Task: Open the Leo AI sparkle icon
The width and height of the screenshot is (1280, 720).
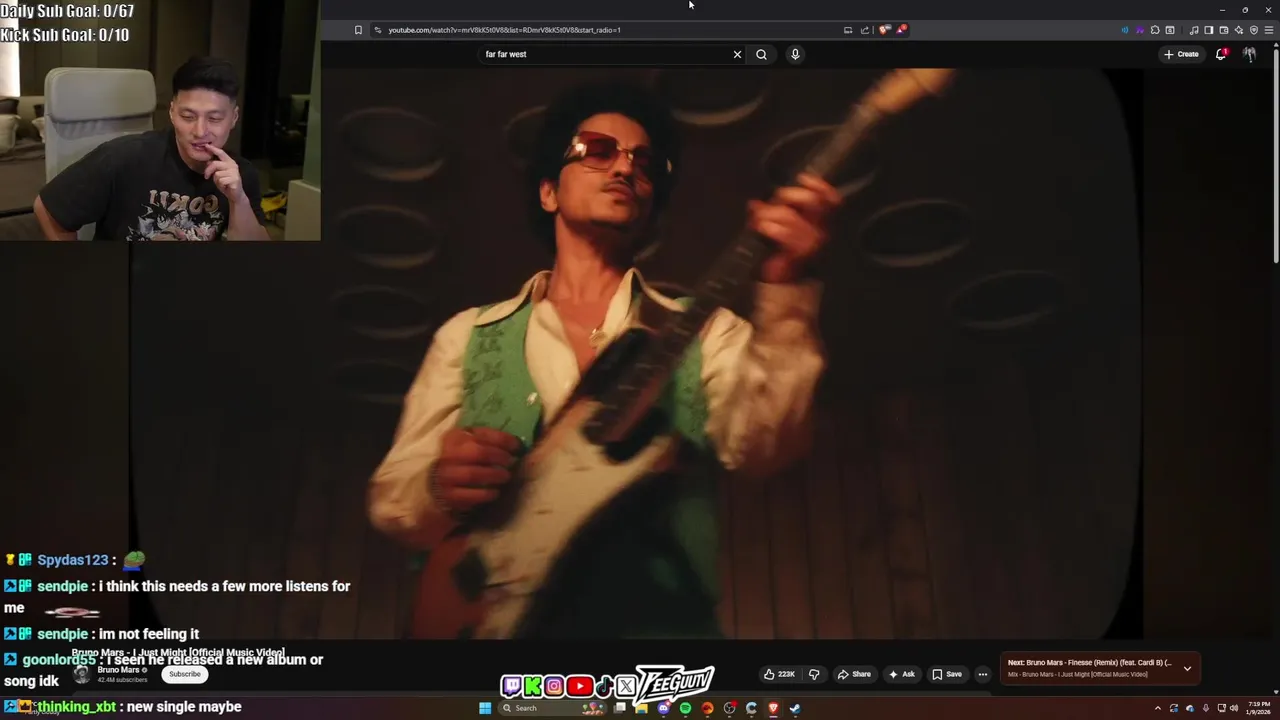Action: [1239, 30]
